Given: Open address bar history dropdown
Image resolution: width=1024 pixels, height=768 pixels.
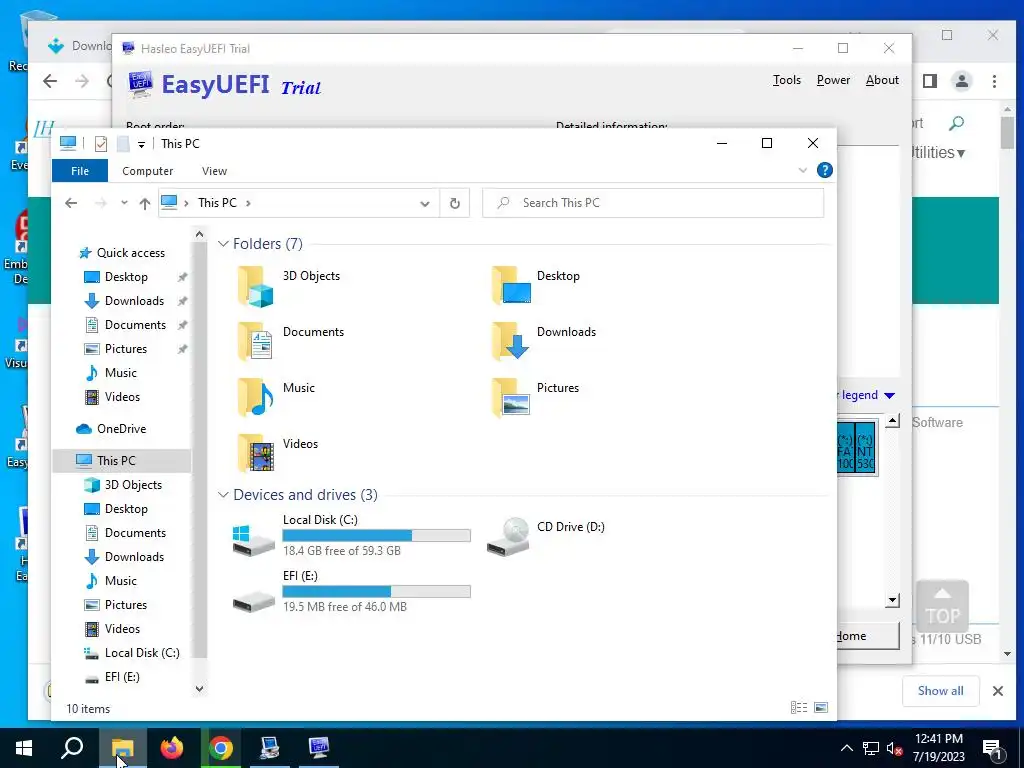Looking at the screenshot, I should coord(424,203).
